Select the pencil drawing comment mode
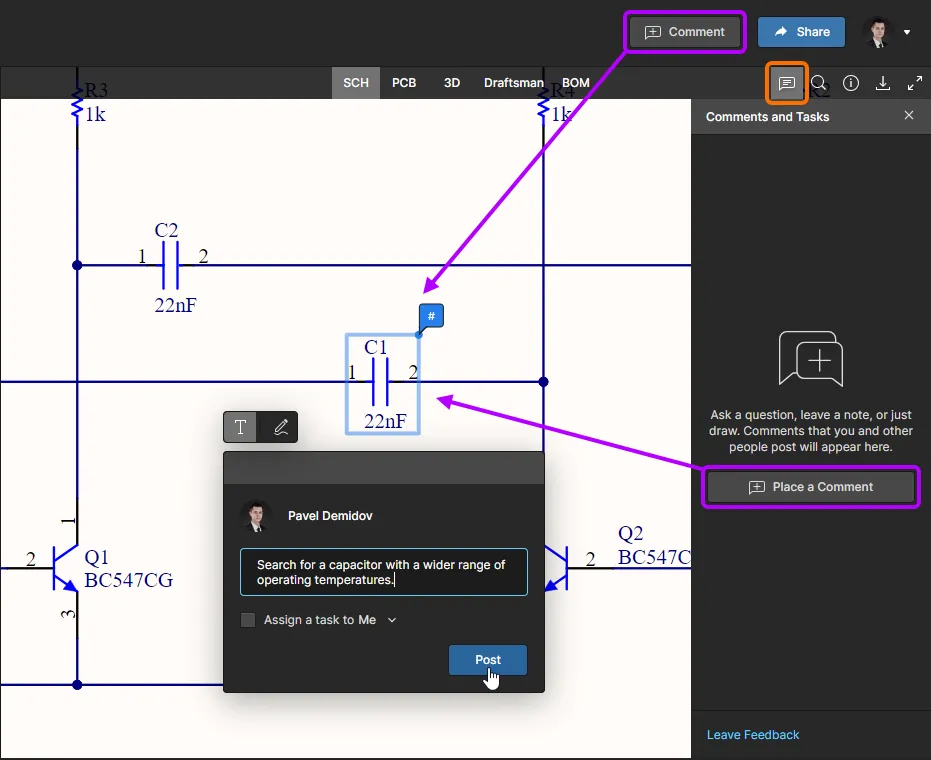The width and height of the screenshot is (931, 760). click(x=280, y=427)
